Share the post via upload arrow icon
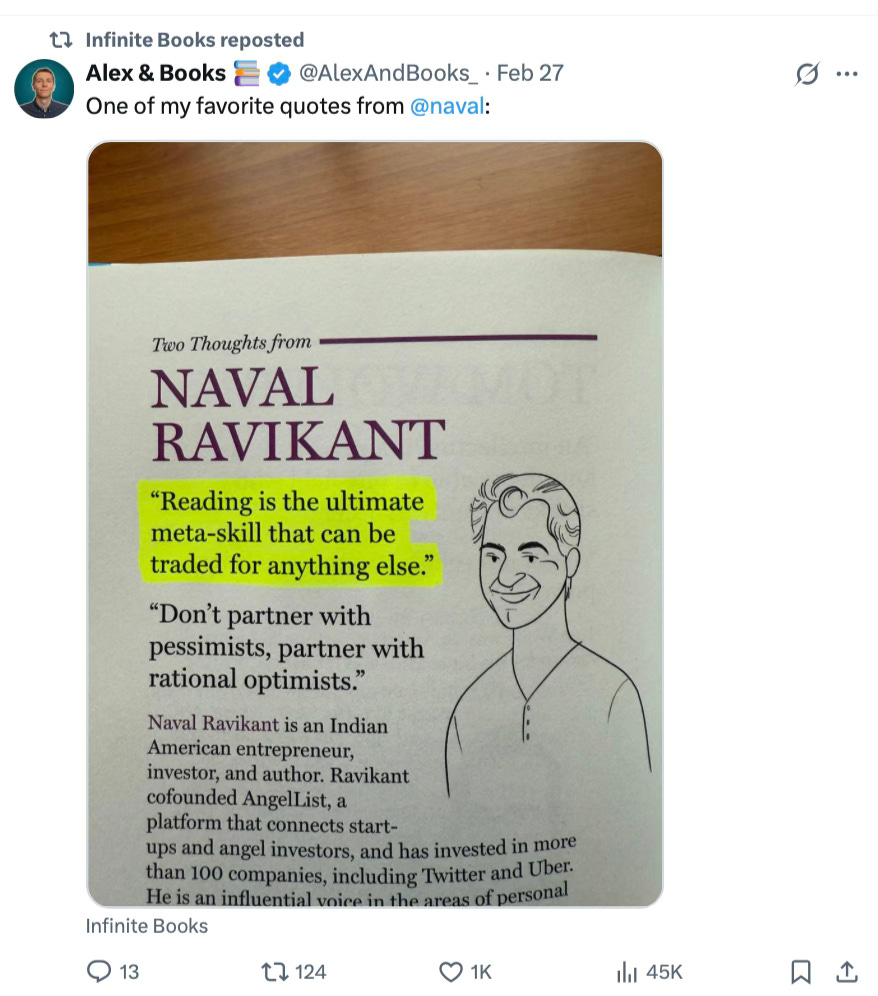 click(847, 971)
